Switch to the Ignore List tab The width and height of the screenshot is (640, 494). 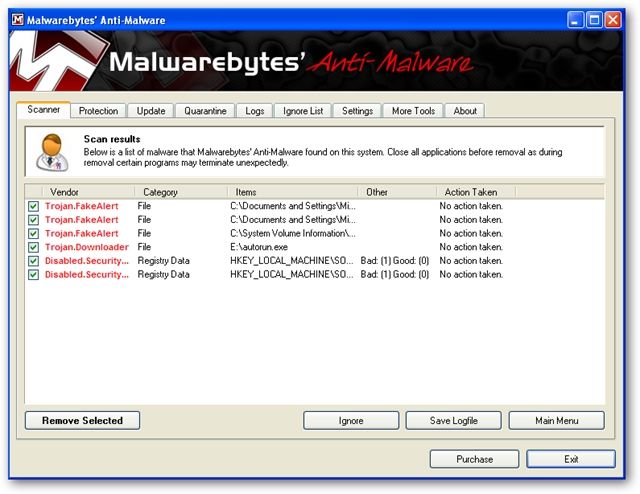tap(303, 111)
